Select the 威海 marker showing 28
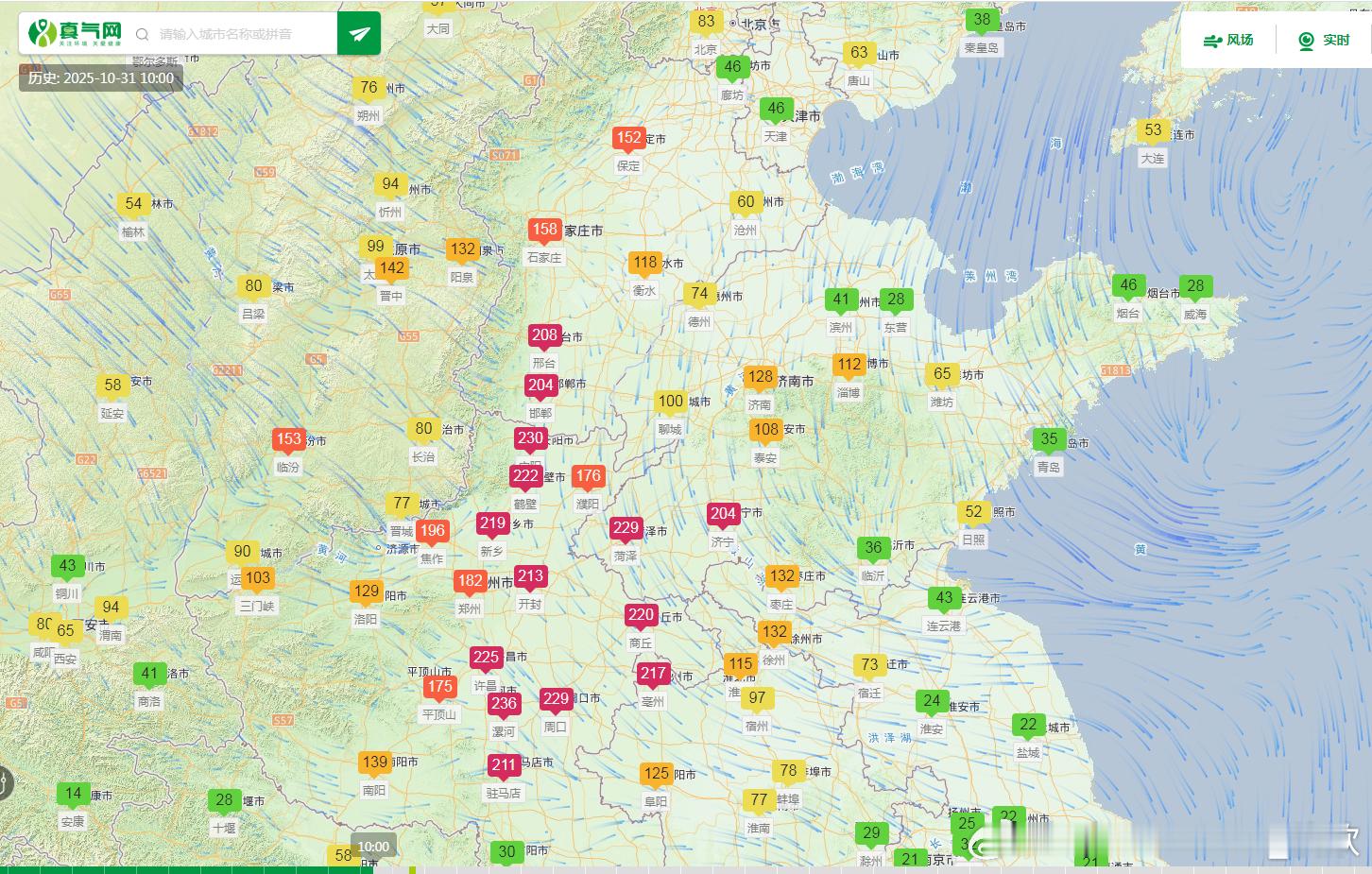 [1195, 286]
